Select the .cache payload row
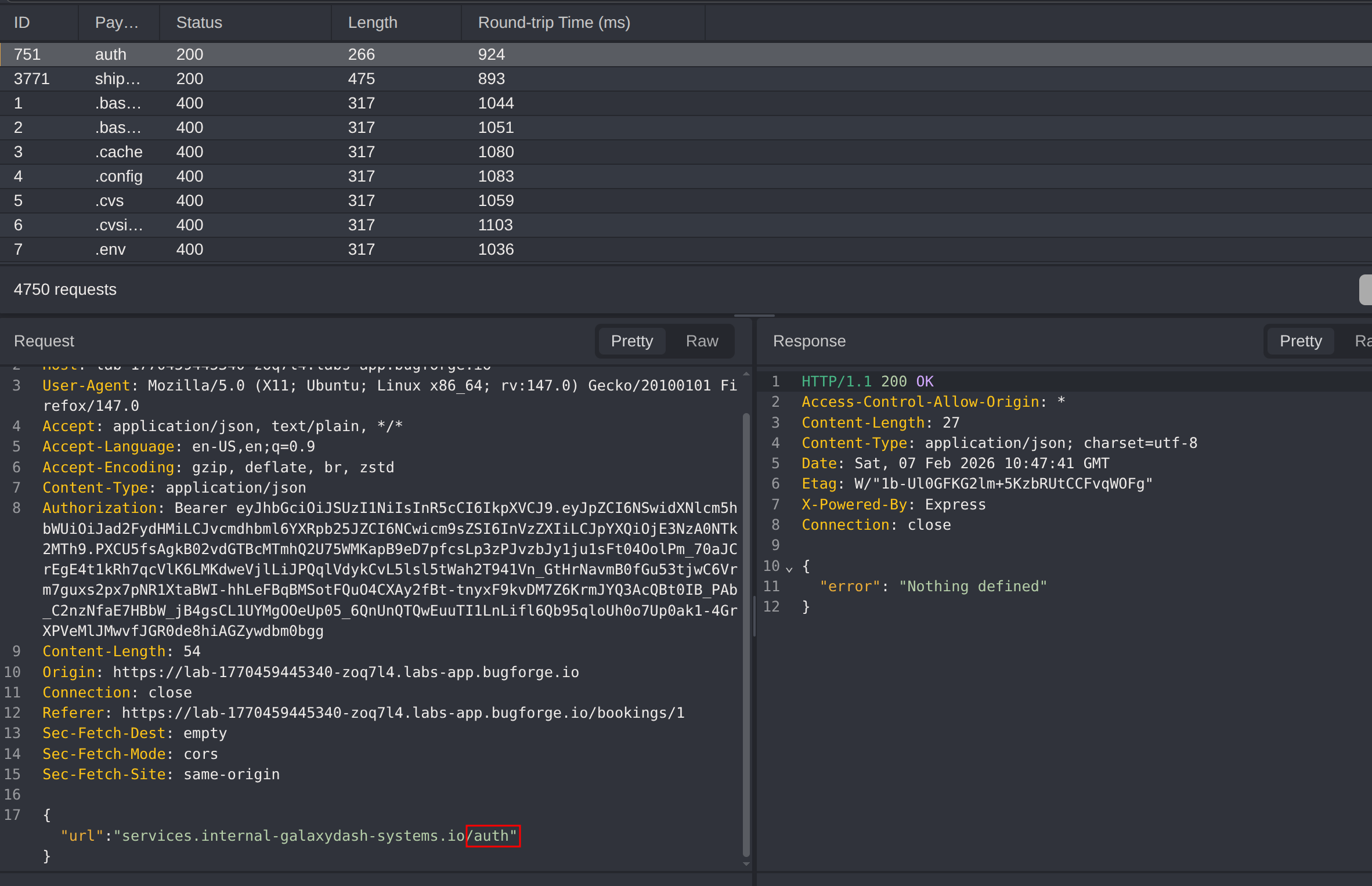Screen dimensions: 1372x886 pyautogui.click(x=232, y=152)
